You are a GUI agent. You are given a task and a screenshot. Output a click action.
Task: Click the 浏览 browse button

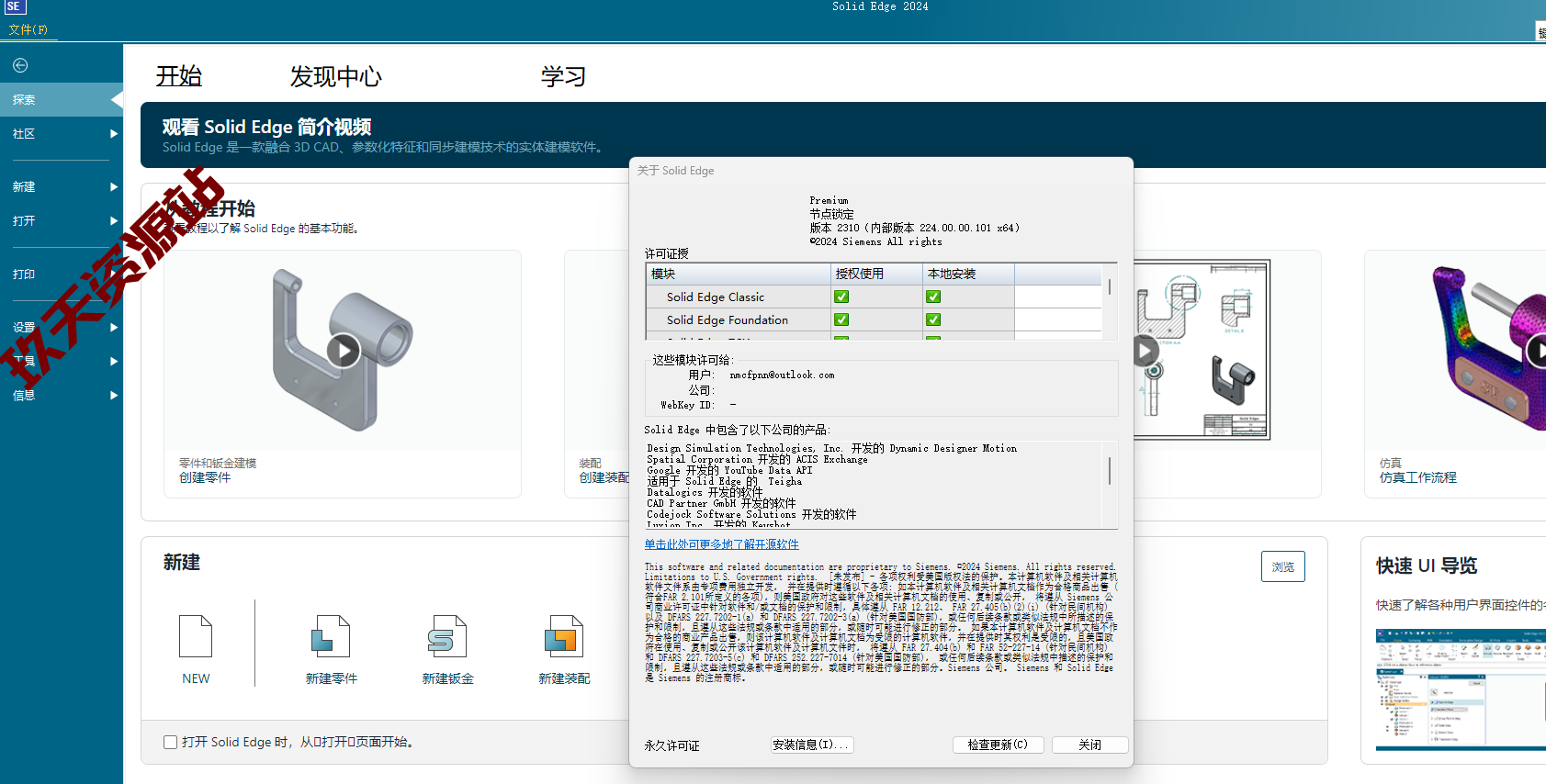(1282, 566)
